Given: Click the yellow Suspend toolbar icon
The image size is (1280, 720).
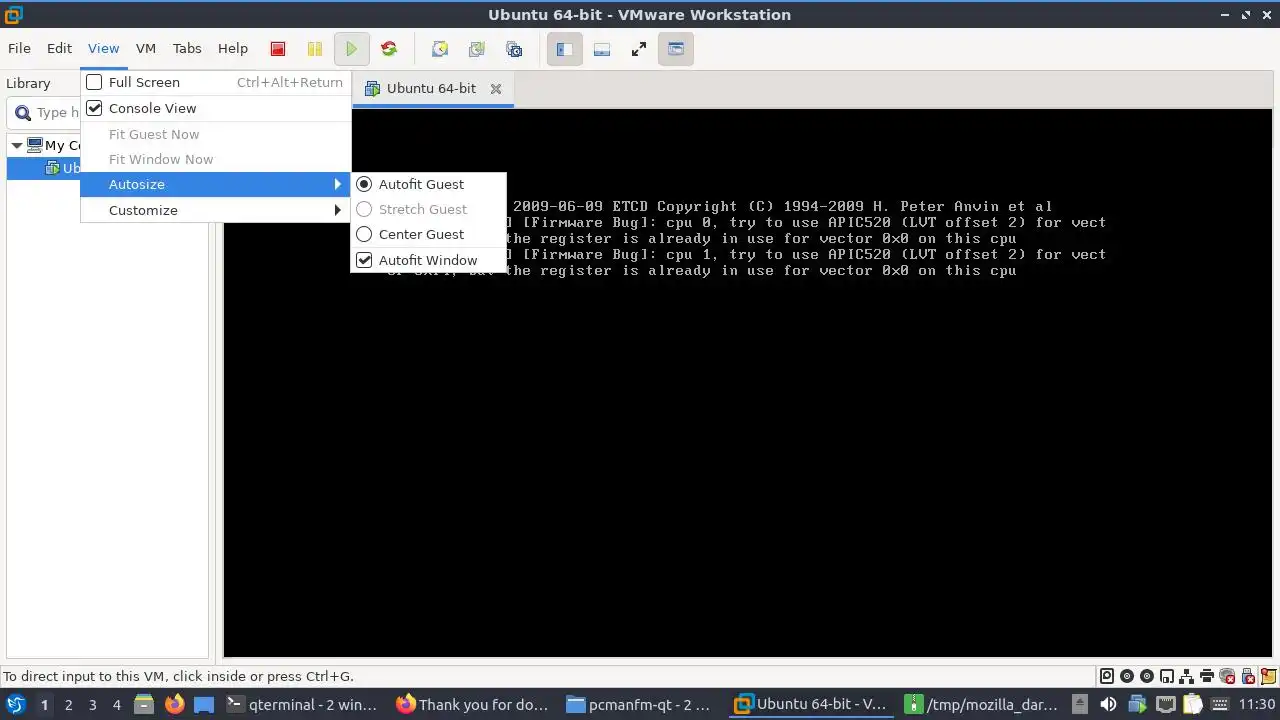Looking at the screenshot, I should 314,49.
